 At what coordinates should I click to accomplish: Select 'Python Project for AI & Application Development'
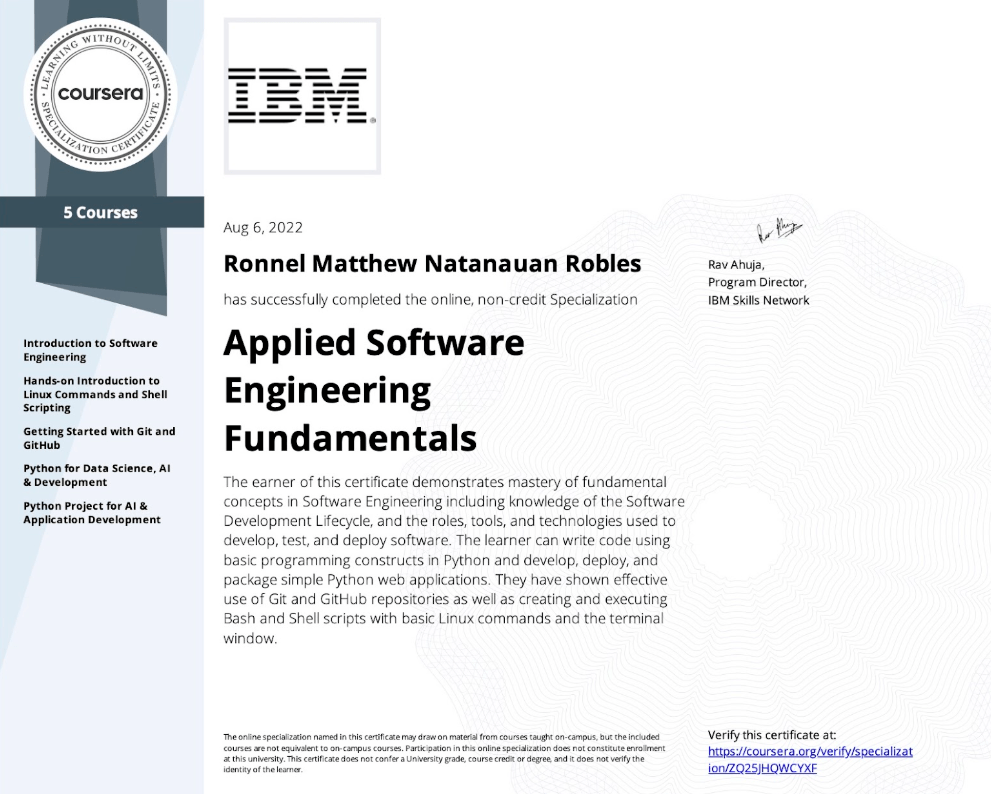pos(92,512)
